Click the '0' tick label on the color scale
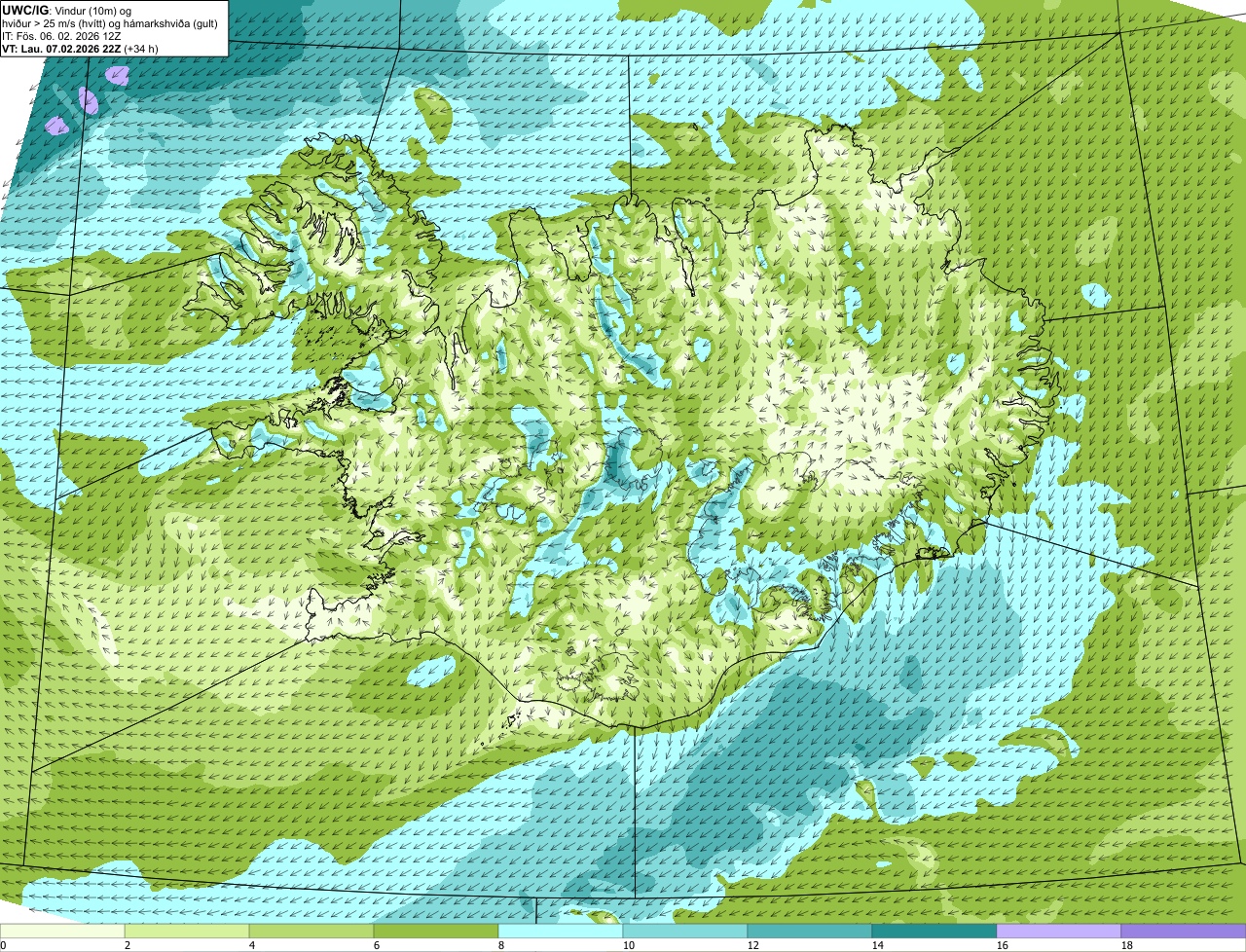This screenshot has height=952, width=1246. pyautogui.click(x=4, y=945)
